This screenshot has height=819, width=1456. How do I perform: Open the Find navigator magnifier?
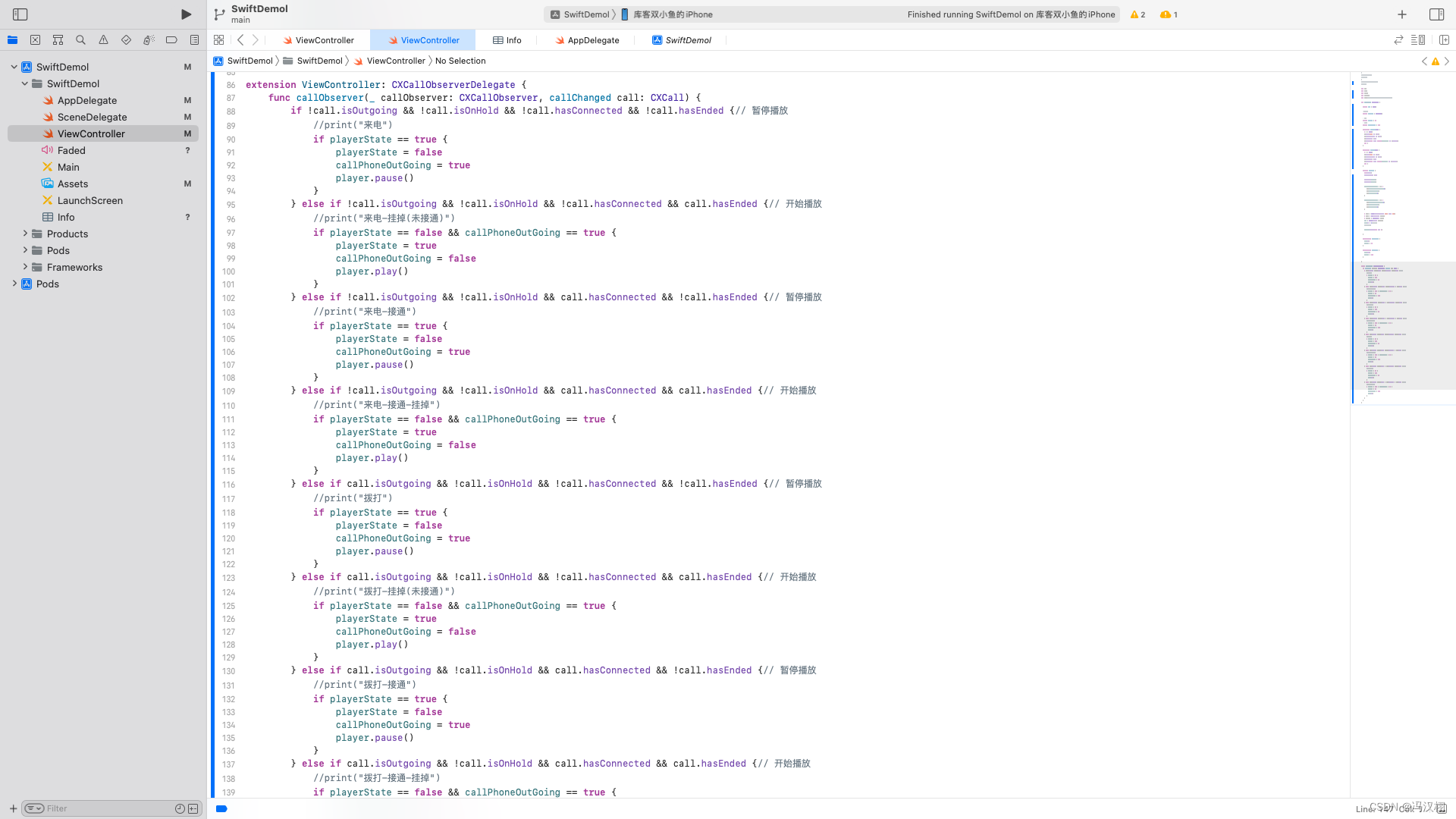80,40
